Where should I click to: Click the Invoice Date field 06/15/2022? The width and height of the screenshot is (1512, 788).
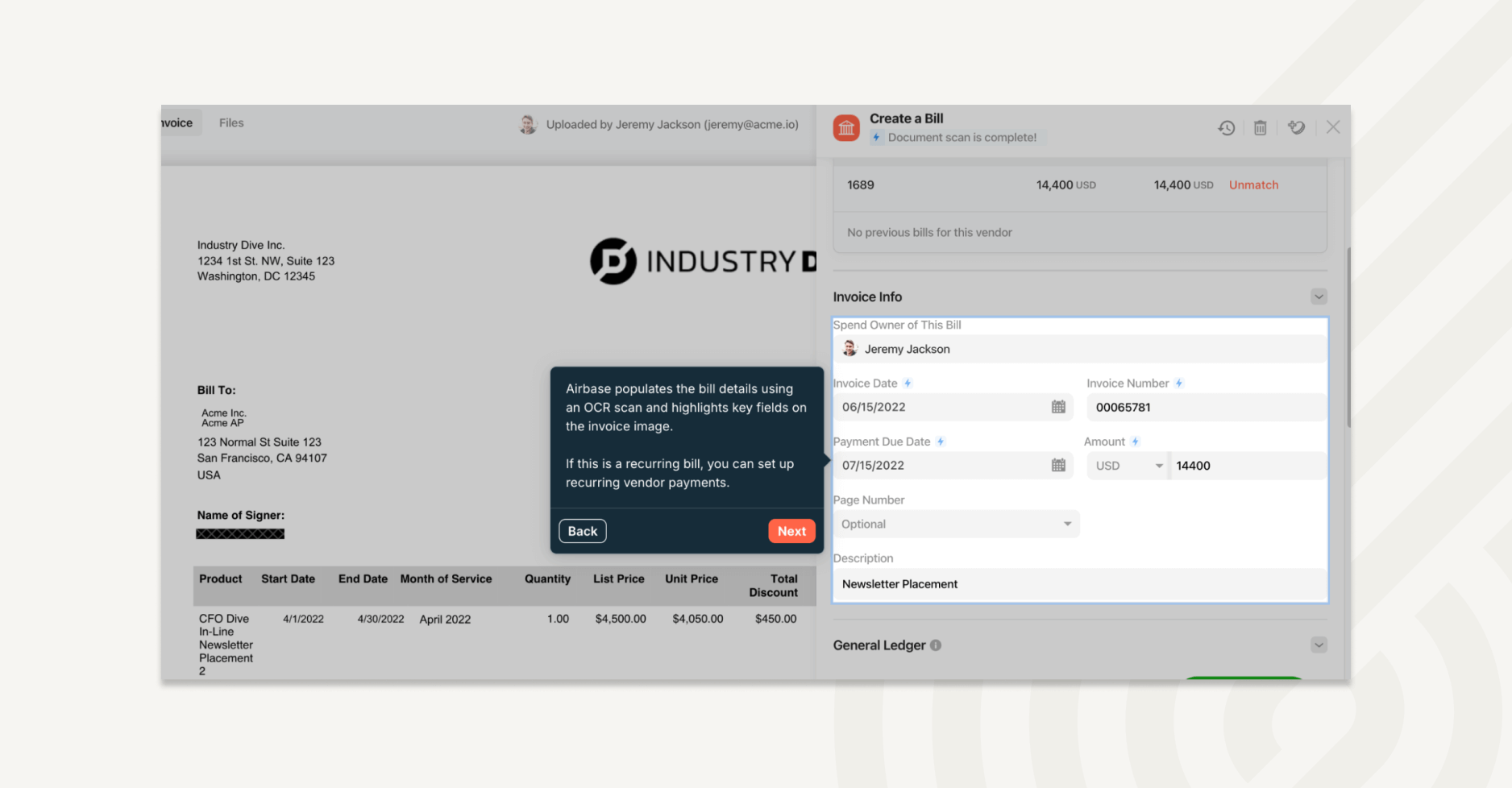pyautogui.click(x=953, y=407)
